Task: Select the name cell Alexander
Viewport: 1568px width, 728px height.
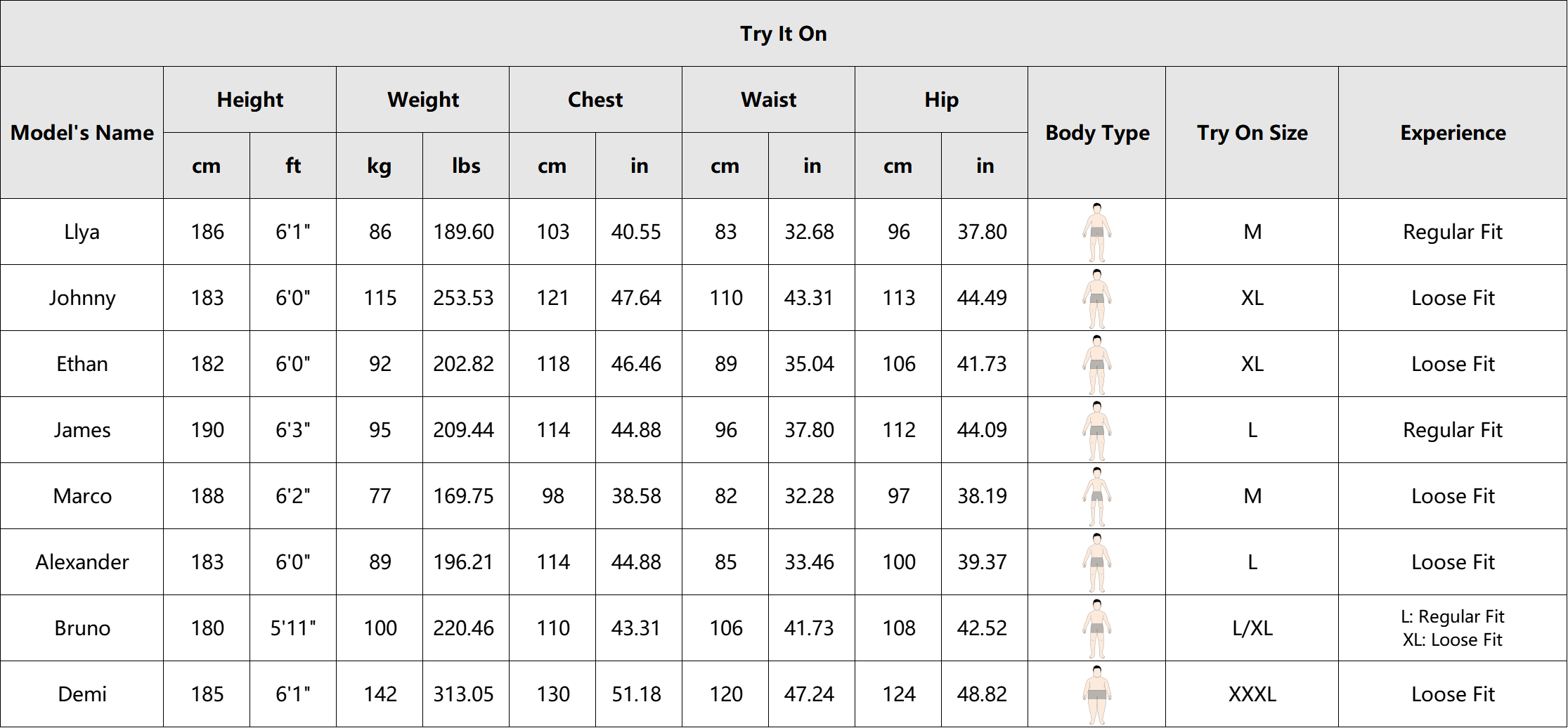Action: [x=82, y=562]
